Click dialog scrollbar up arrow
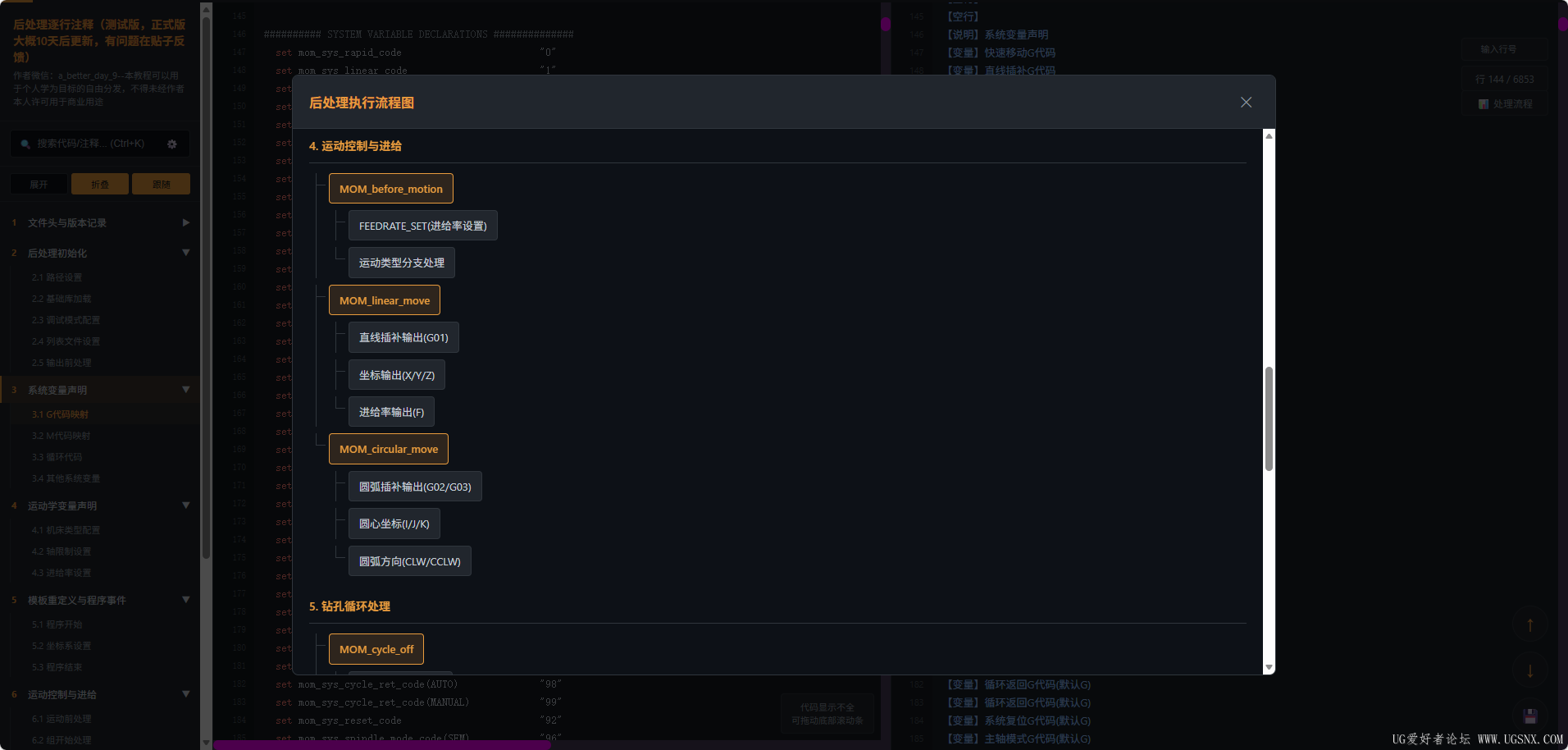 click(x=1269, y=136)
